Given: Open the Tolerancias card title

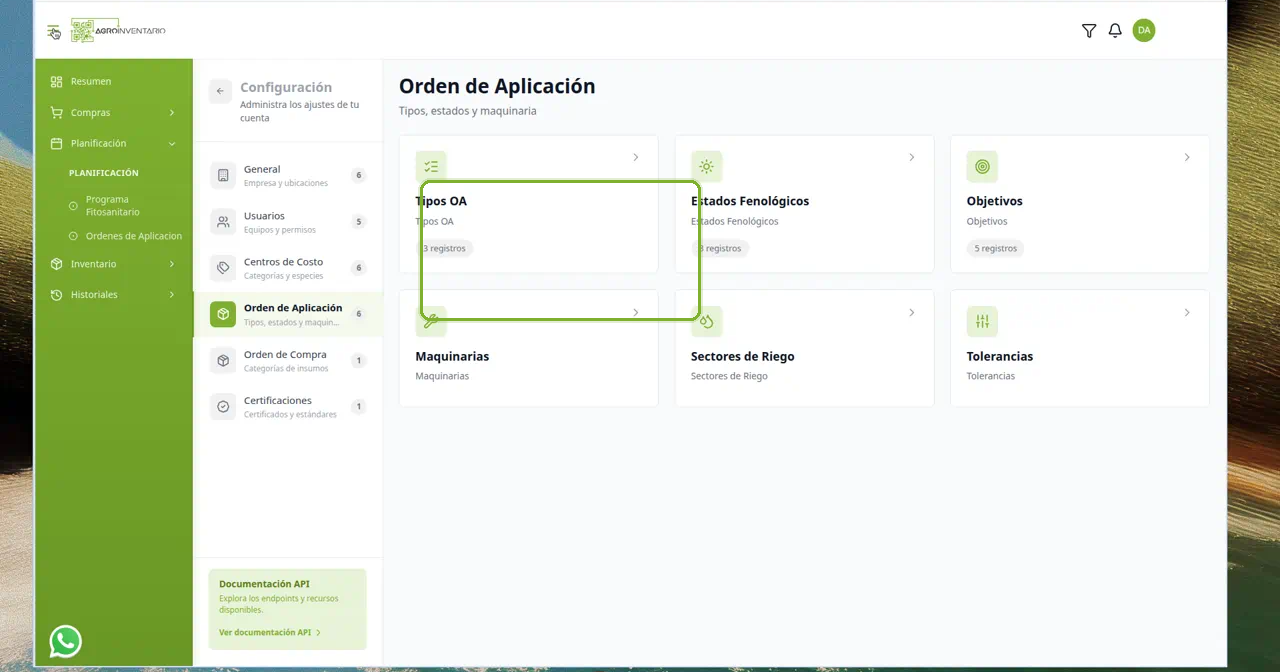Looking at the screenshot, I should (x=1000, y=356).
